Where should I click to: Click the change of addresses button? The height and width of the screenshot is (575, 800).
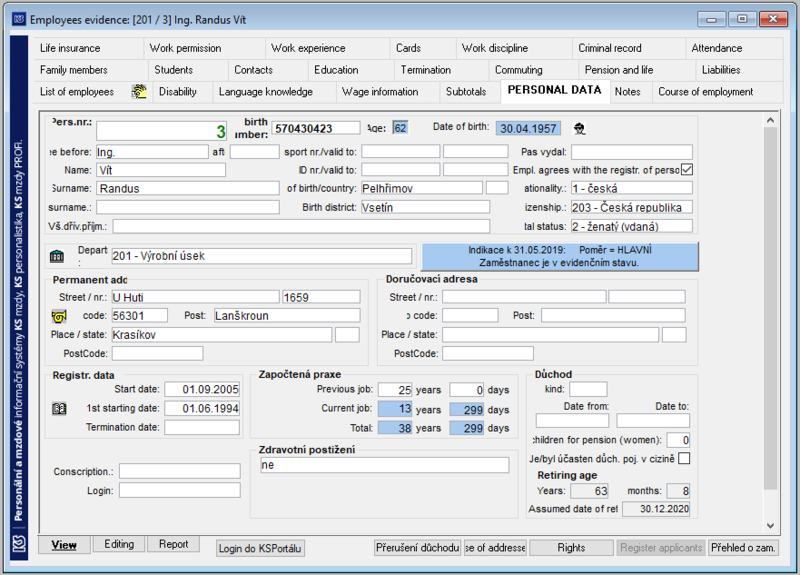(x=495, y=548)
